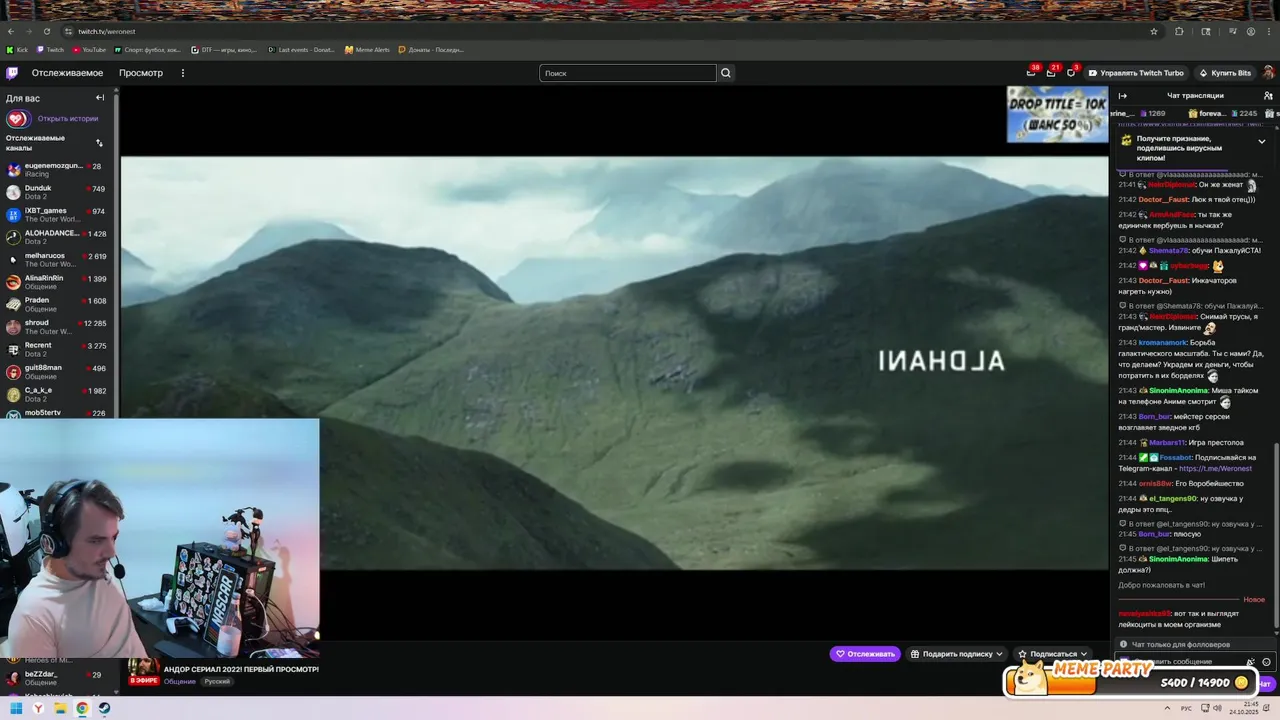Open guit88man channel in sidebar
This screenshot has width=1280, height=720.
pos(58,372)
